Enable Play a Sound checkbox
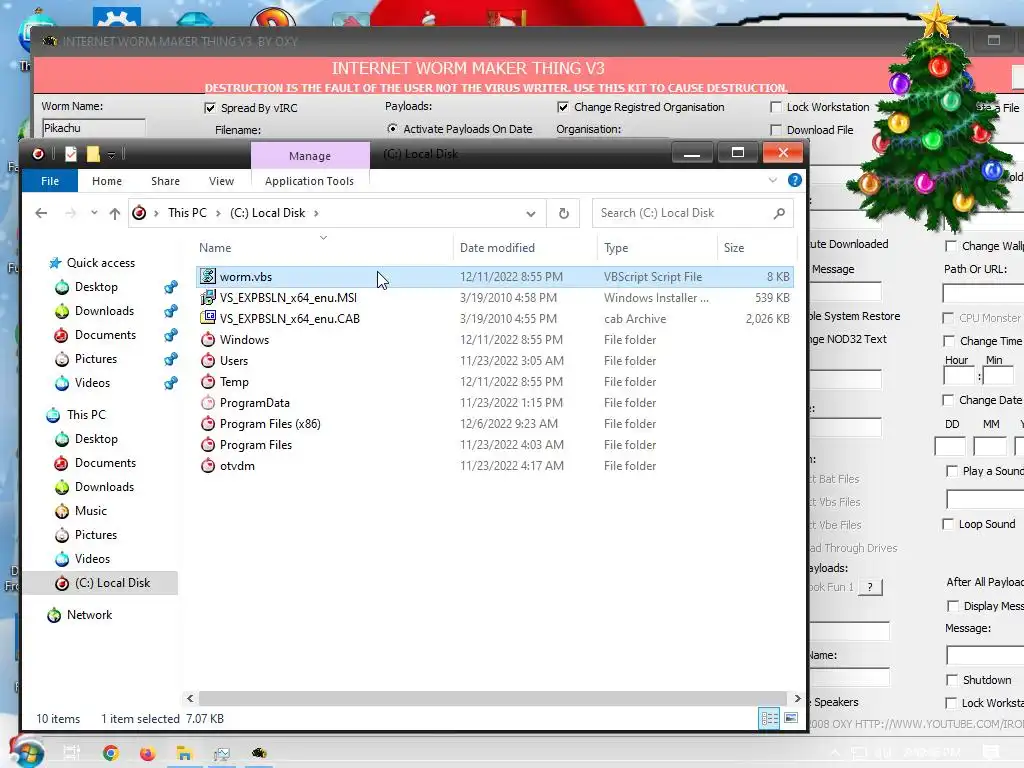This screenshot has width=1024, height=768. pyautogui.click(x=952, y=471)
